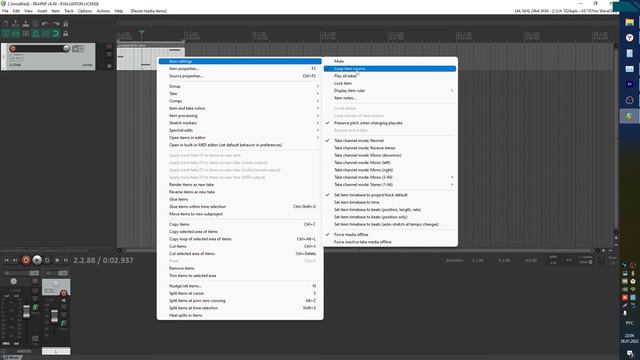
Task: Select Take channel mode: Reverse stereo
Action: pyautogui.click(x=390, y=148)
